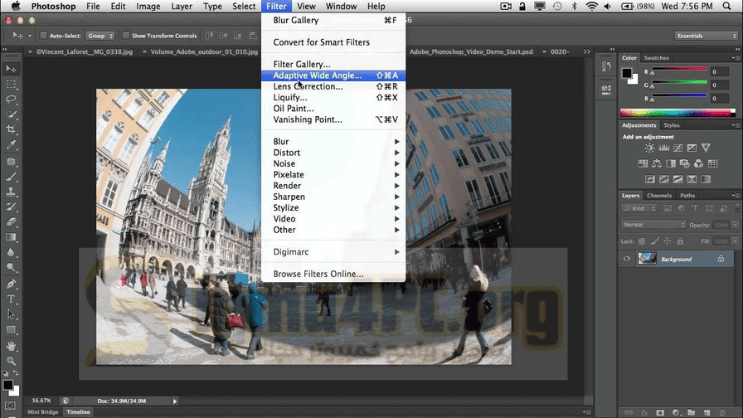The image size is (743, 418).
Task: Select the Blur tool
Action: point(11,252)
